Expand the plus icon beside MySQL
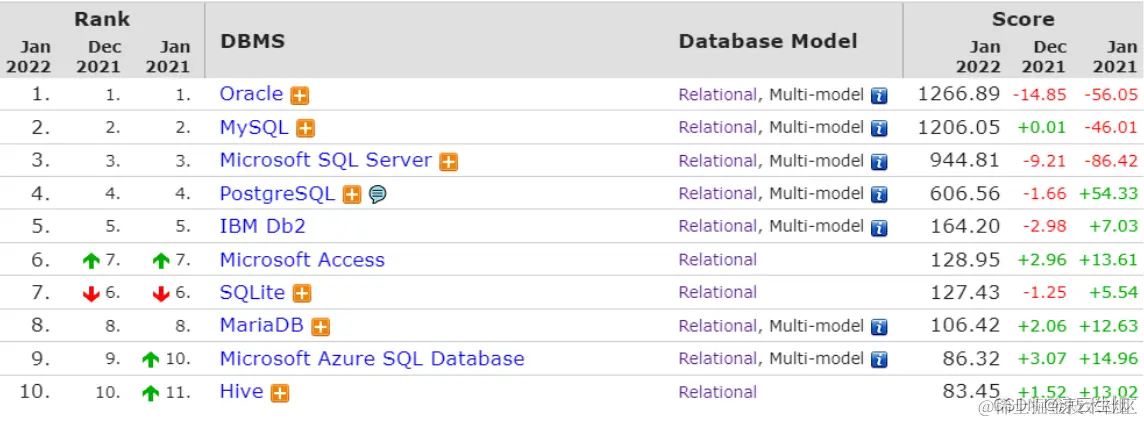The width and height of the screenshot is (1144, 423). 306,129
